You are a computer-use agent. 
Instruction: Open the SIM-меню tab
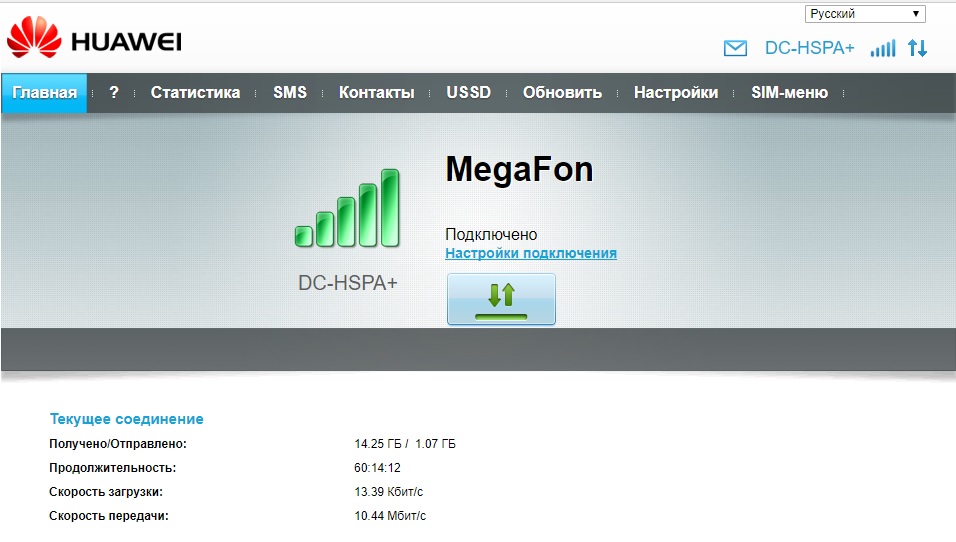(790, 93)
